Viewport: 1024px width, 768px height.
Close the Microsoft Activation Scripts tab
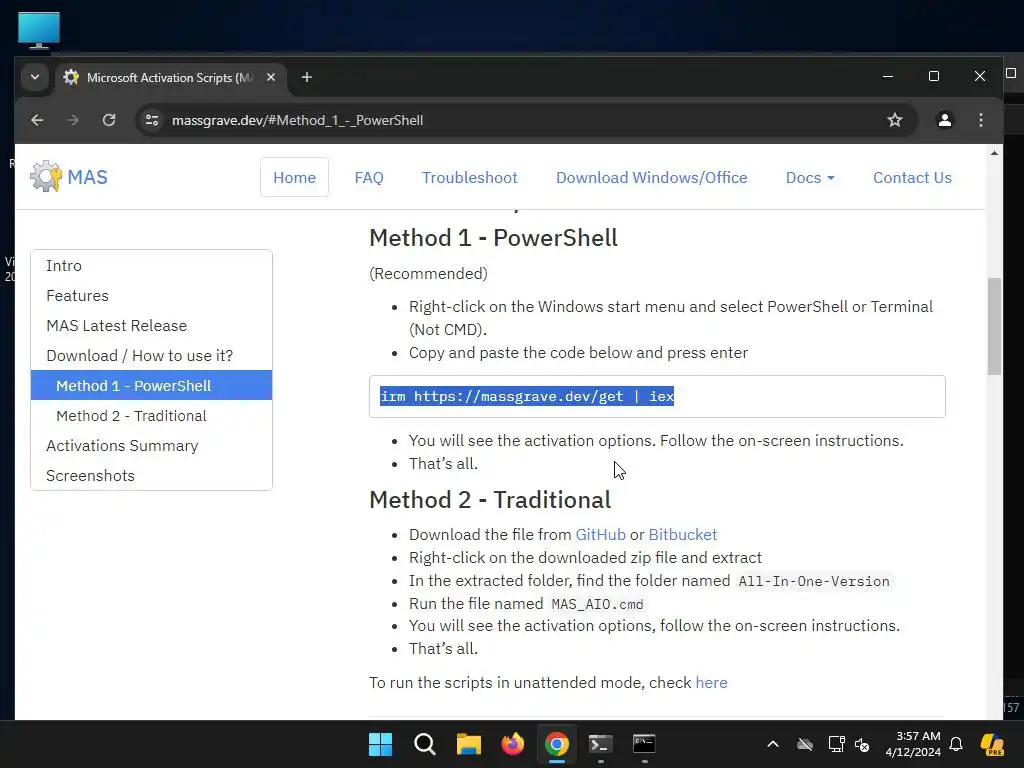tap(271, 77)
